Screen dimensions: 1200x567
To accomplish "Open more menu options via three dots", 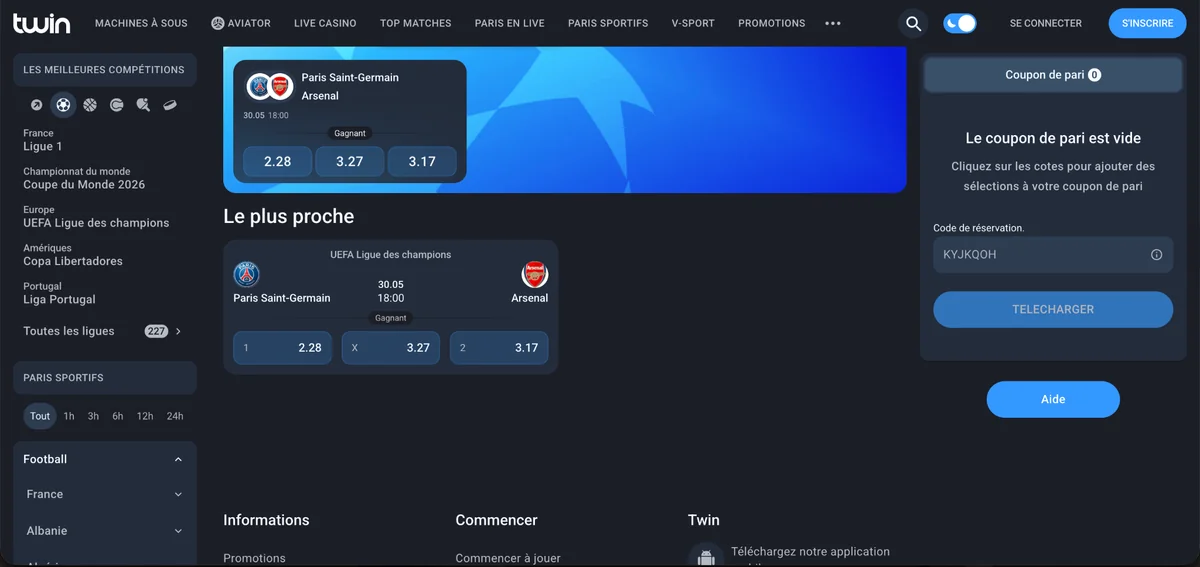I will 833,23.
